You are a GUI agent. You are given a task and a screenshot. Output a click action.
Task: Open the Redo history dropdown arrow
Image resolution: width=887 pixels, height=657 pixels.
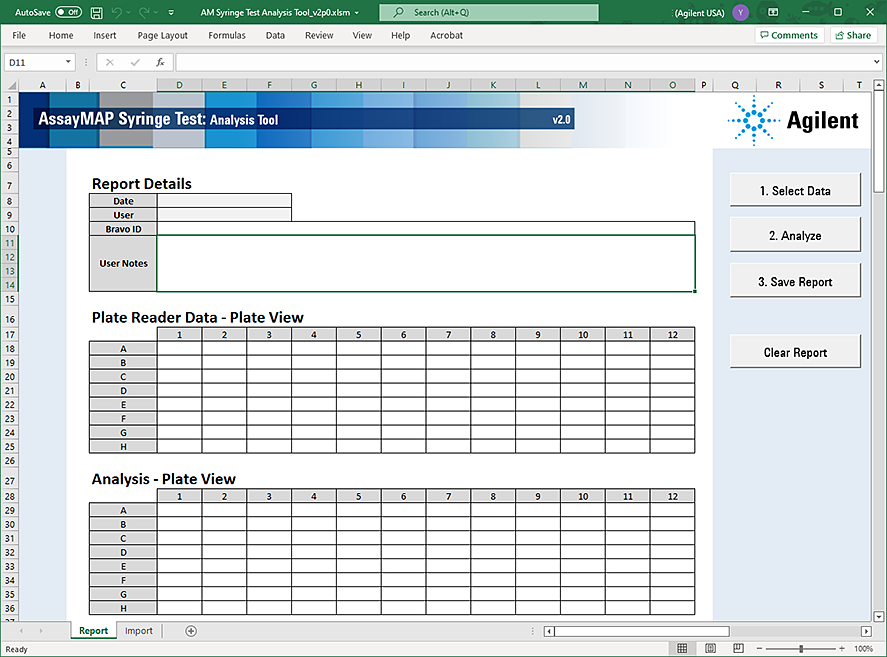pos(156,12)
